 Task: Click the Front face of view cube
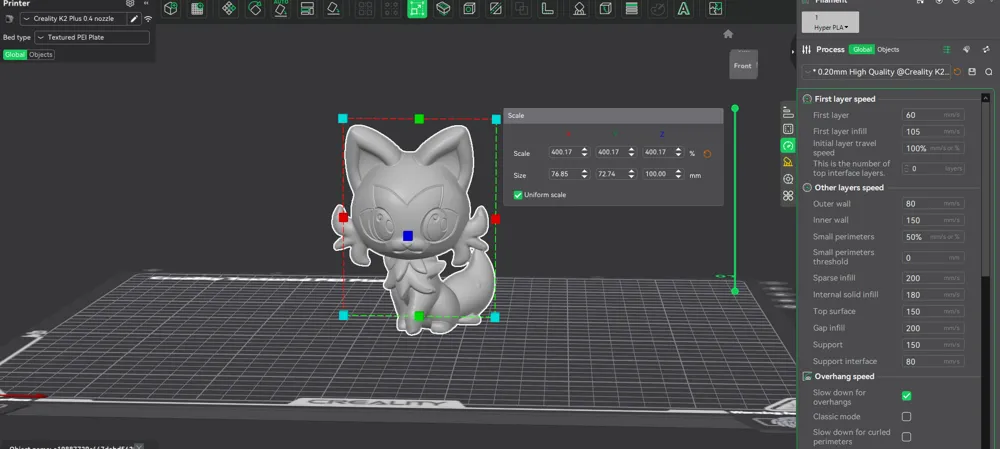coord(742,66)
